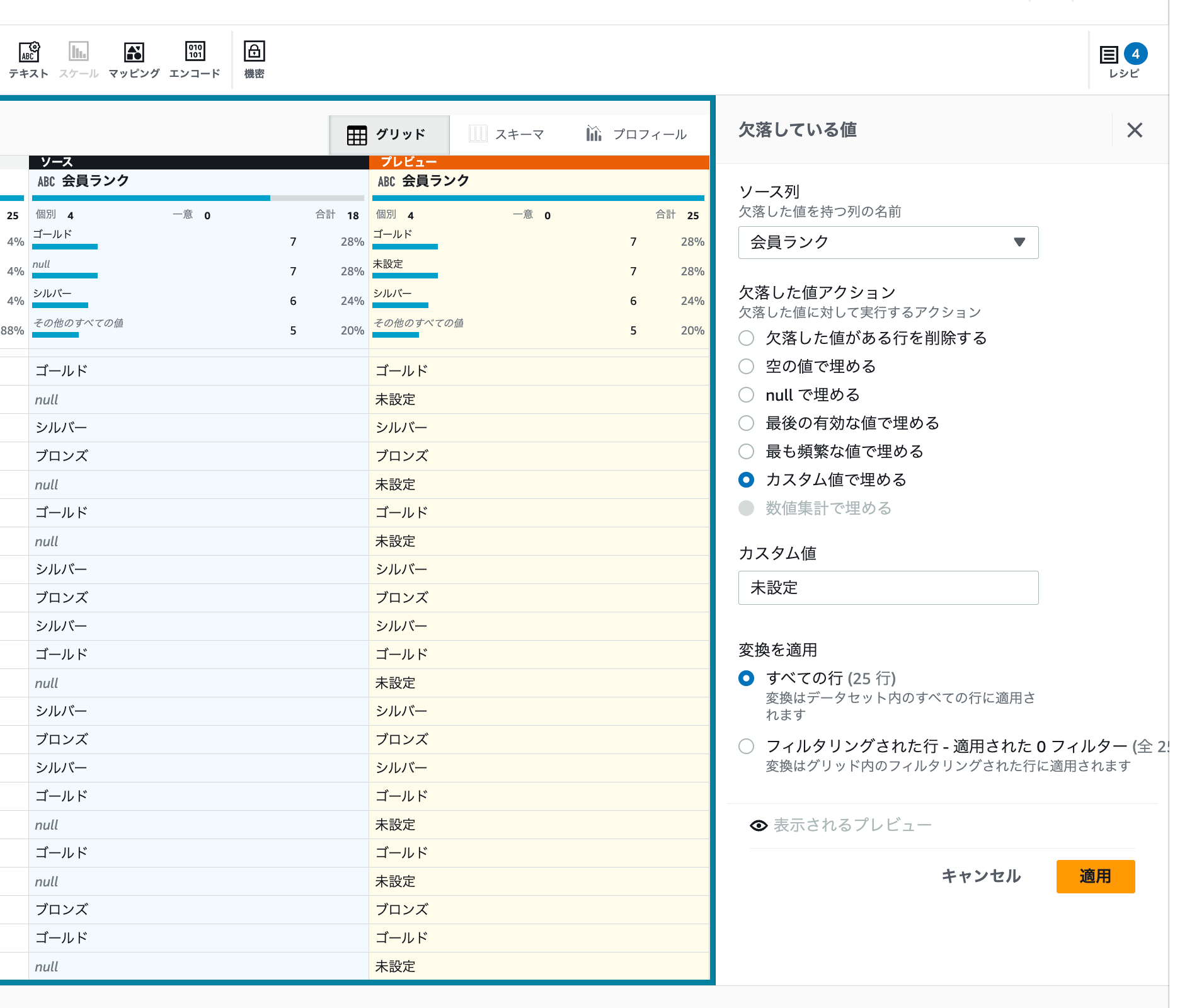Click the ソース header band
1192x1008 pixels.
click(199, 163)
